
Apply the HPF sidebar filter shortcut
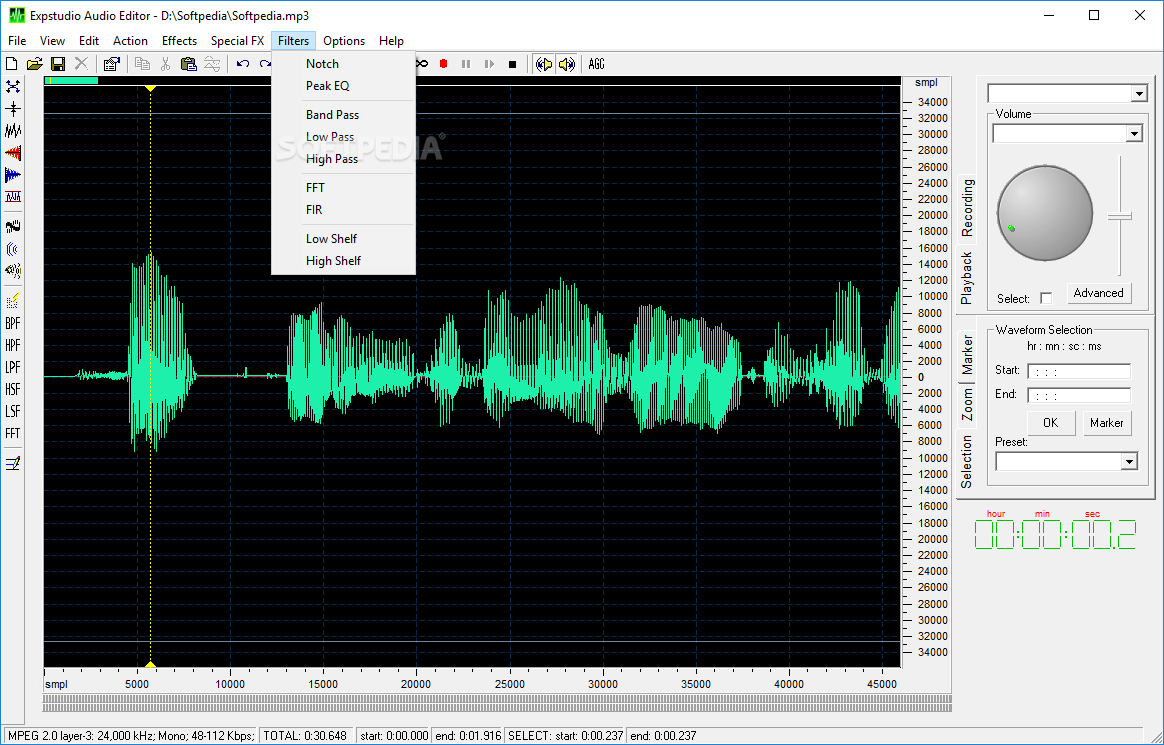click(13, 345)
